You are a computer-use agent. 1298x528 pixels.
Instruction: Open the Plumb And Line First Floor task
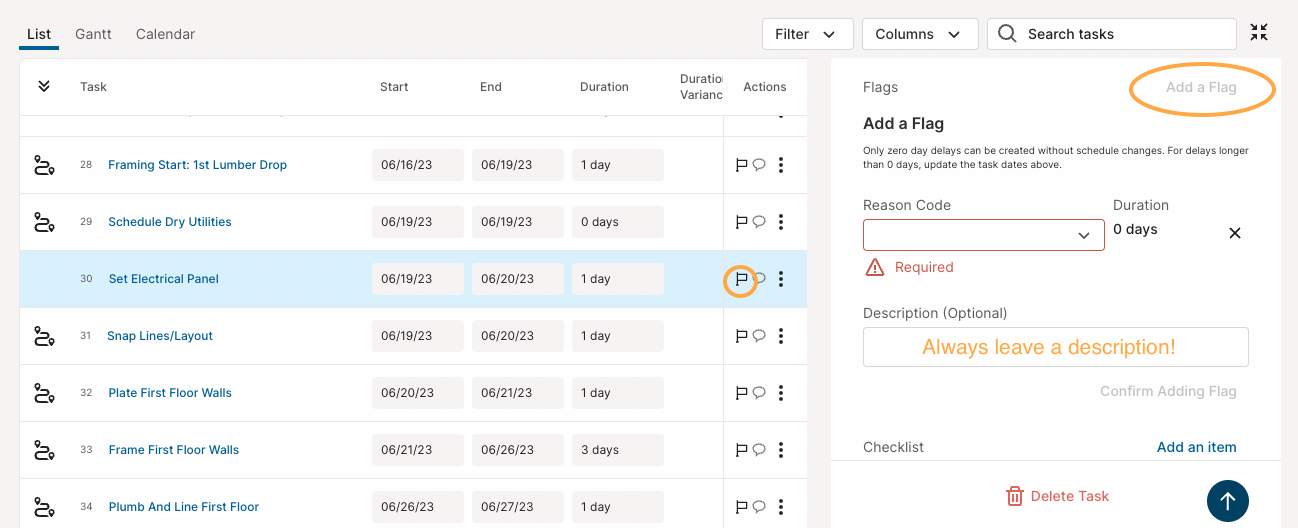pos(184,507)
